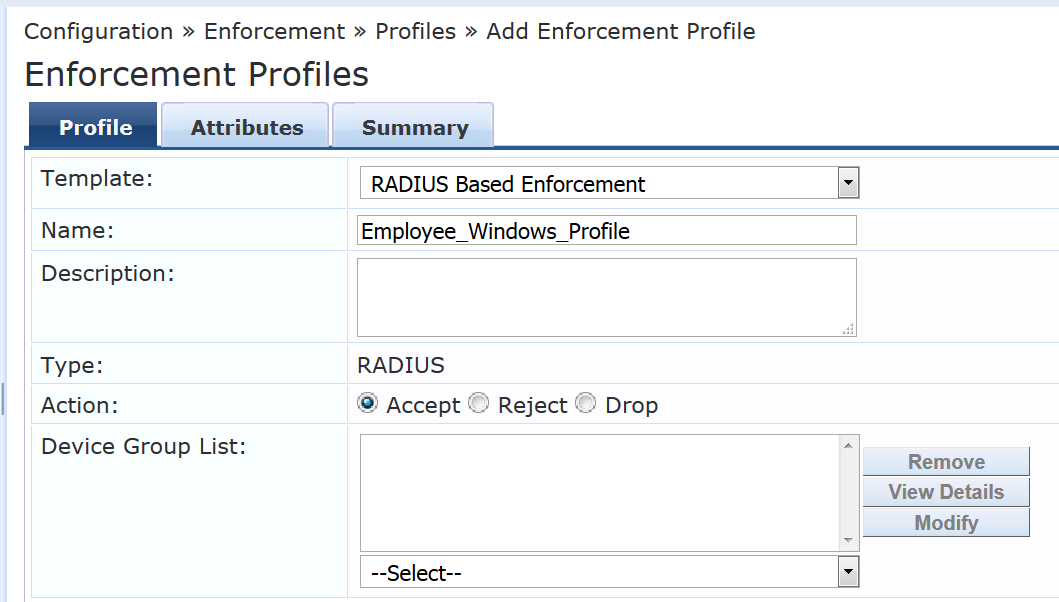
Task: Switch to the Summary tab
Action: coord(415,127)
